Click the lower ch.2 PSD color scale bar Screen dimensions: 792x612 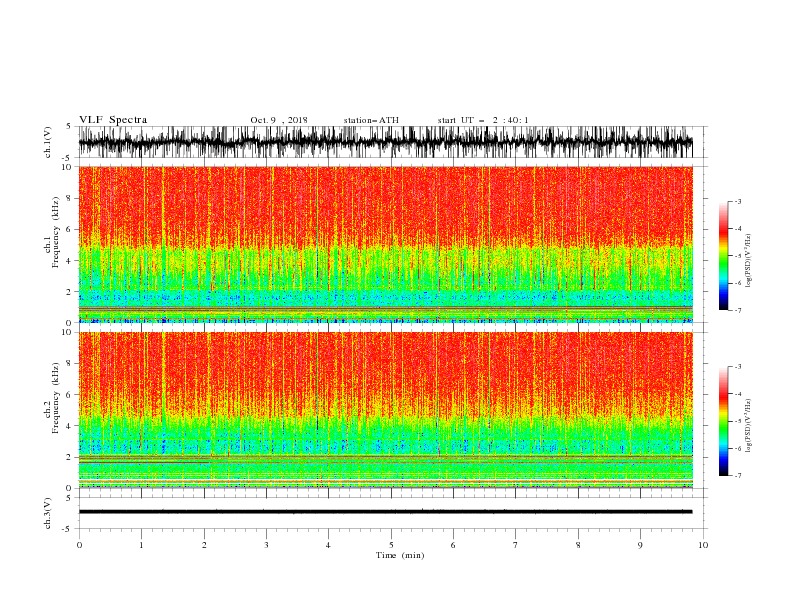click(723, 421)
